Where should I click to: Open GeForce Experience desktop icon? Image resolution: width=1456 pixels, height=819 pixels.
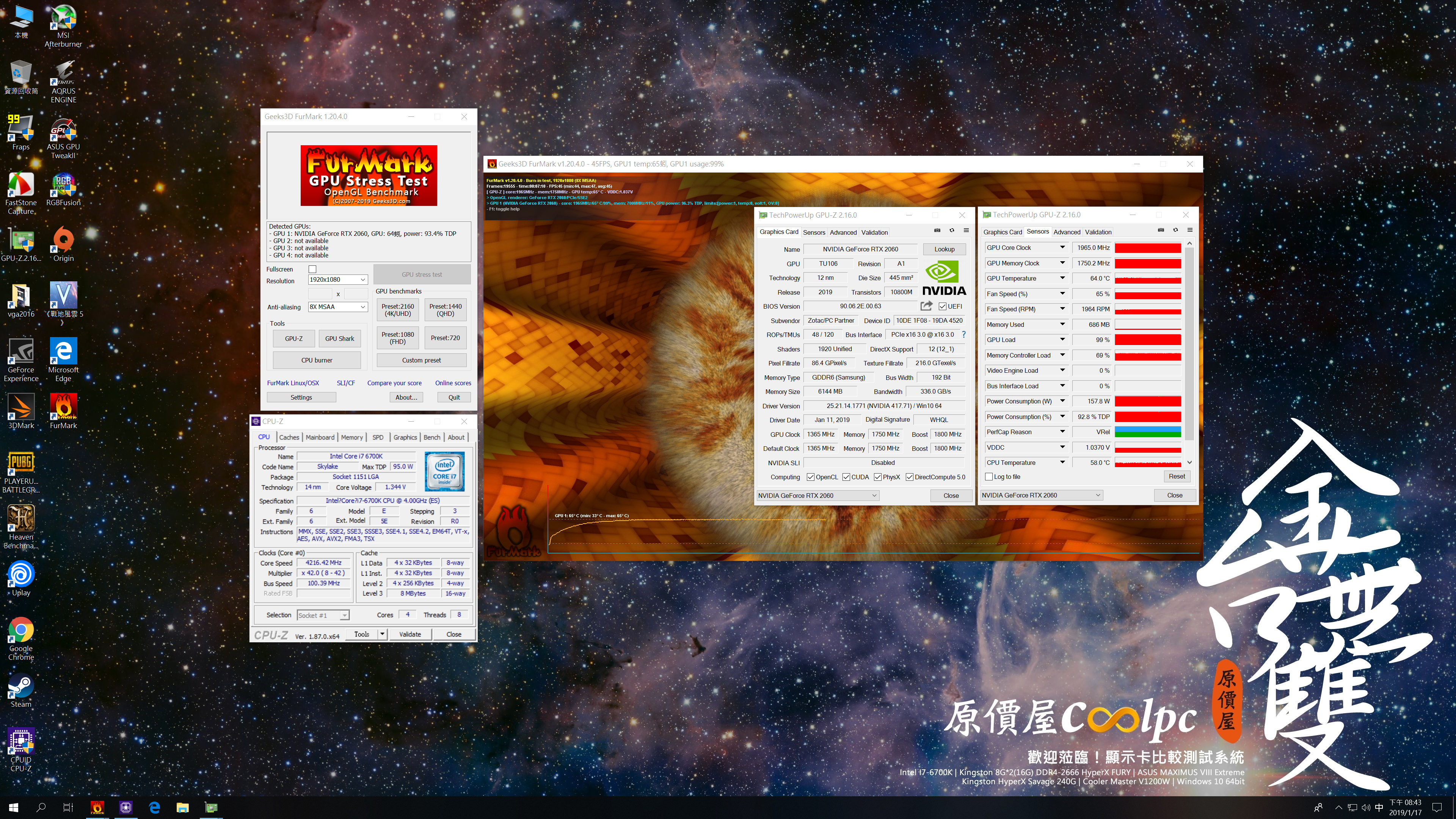pos(21,361)
